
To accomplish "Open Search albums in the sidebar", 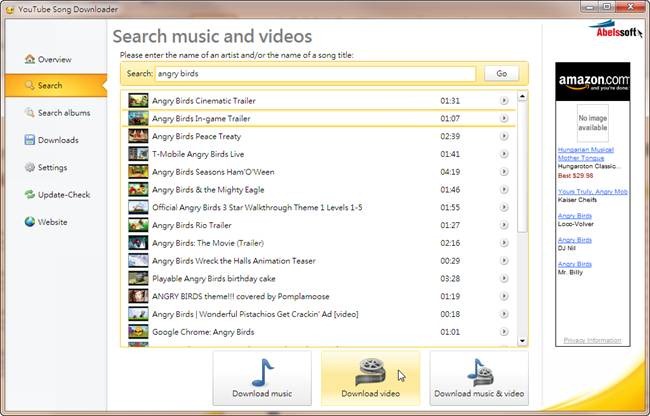I will [57, 113].
